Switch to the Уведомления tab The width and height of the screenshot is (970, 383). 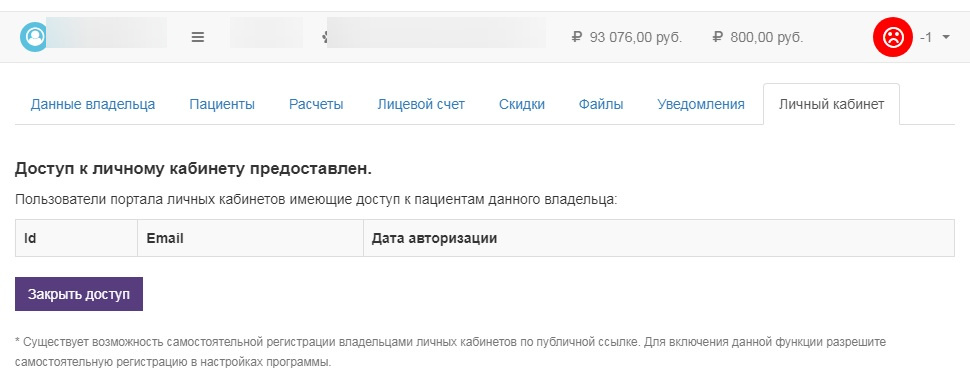coord(701,104)
